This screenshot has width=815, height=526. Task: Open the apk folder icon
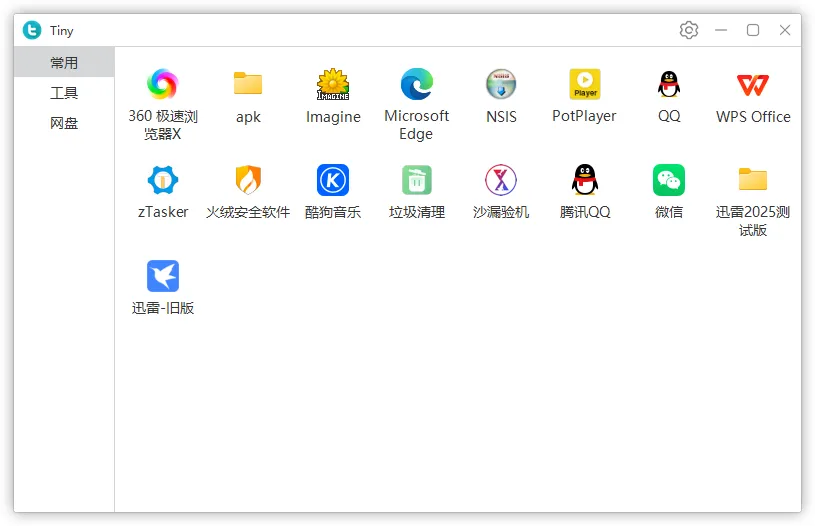[x=248, y=83]
